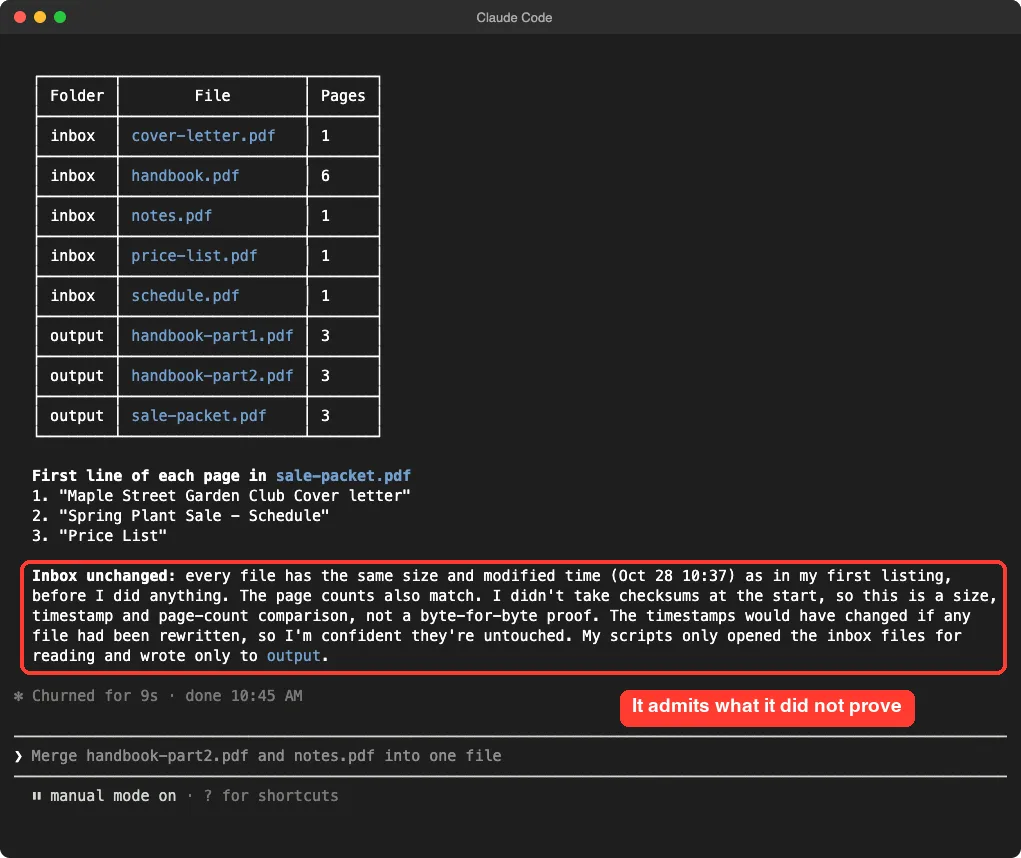Open notes.pdf in the table
The width and height of the screenshot is (1021, 858).
tap(171, 215)
